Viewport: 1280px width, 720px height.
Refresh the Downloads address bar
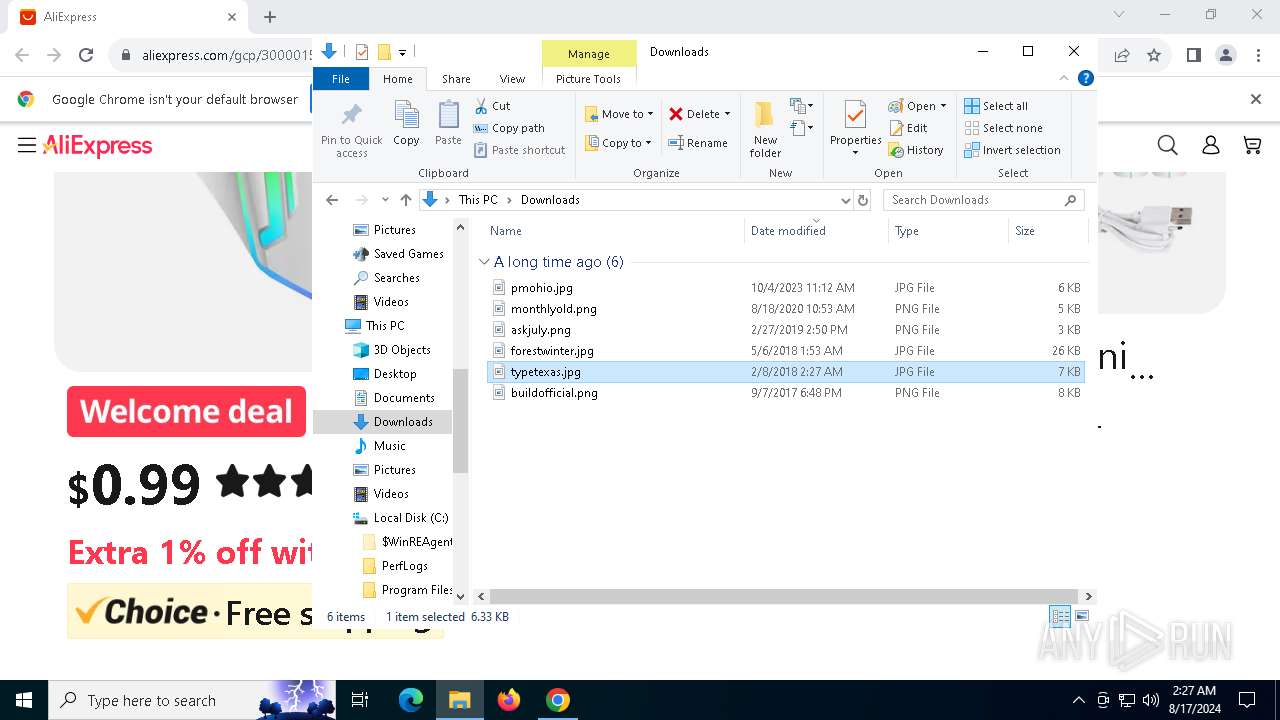(865, 200)
